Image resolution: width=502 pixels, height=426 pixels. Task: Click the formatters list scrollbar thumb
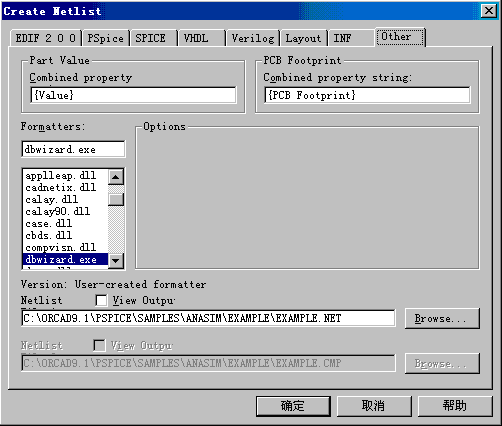pos(116,199)
